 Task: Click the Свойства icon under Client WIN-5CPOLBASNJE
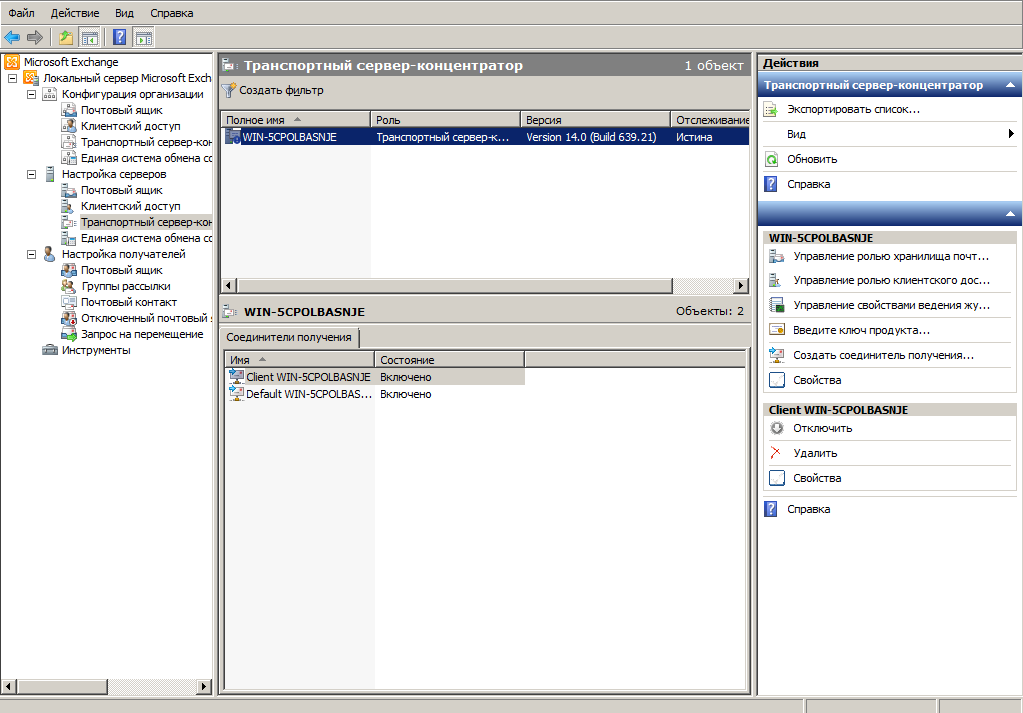pos(776,478)
